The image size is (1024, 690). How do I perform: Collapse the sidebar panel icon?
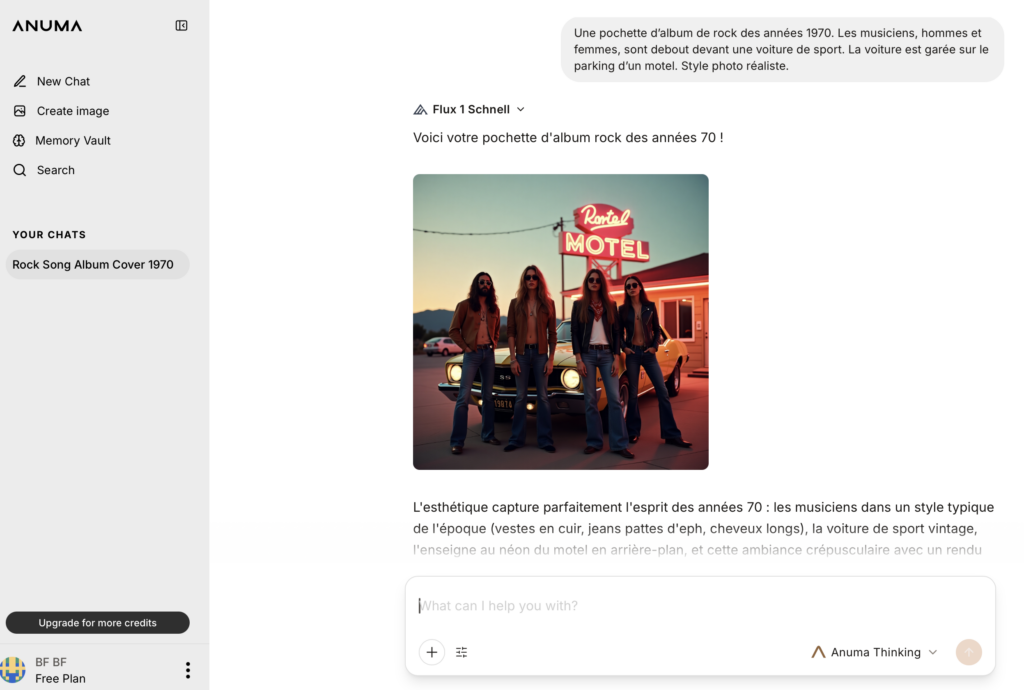pyautogui.click(x=181, y=26)
